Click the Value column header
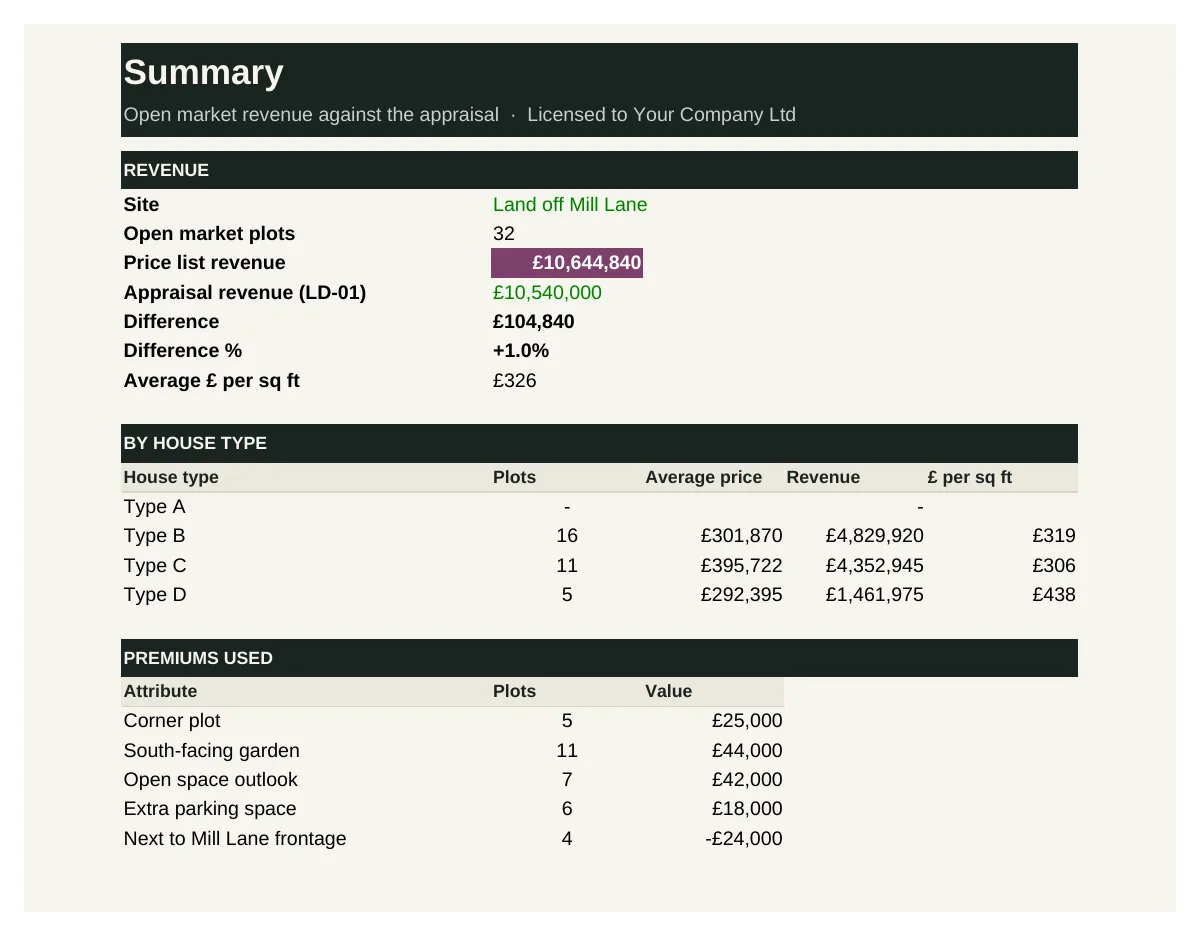 tap(668, 692)
